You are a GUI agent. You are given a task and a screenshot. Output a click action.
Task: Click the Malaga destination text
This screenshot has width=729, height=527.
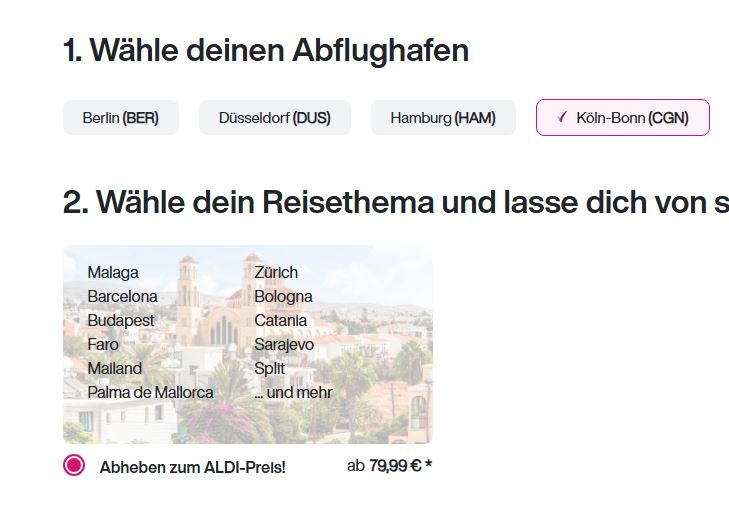[113, 272]
